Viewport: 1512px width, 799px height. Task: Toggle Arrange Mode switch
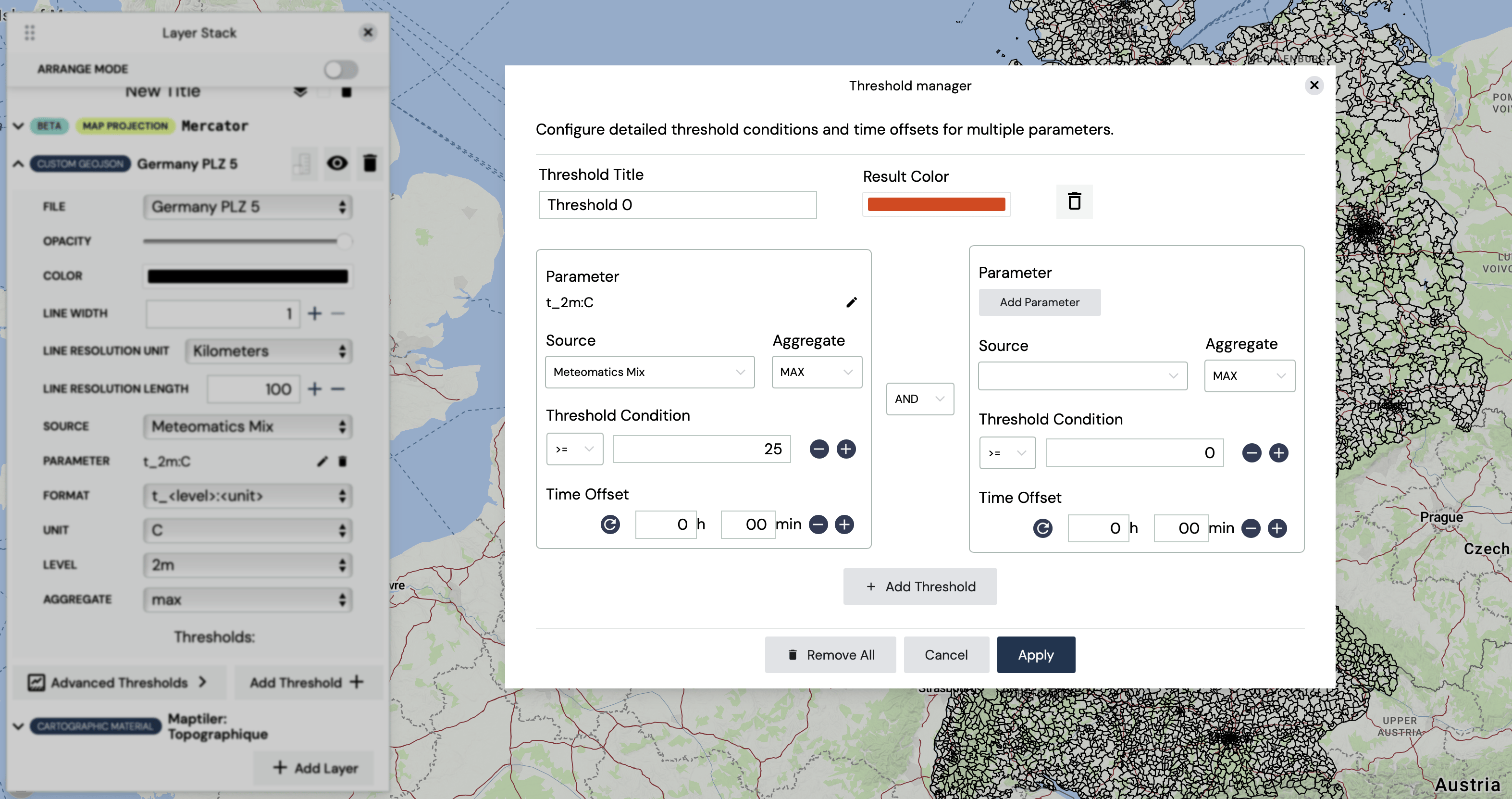(x=341, y=69)
